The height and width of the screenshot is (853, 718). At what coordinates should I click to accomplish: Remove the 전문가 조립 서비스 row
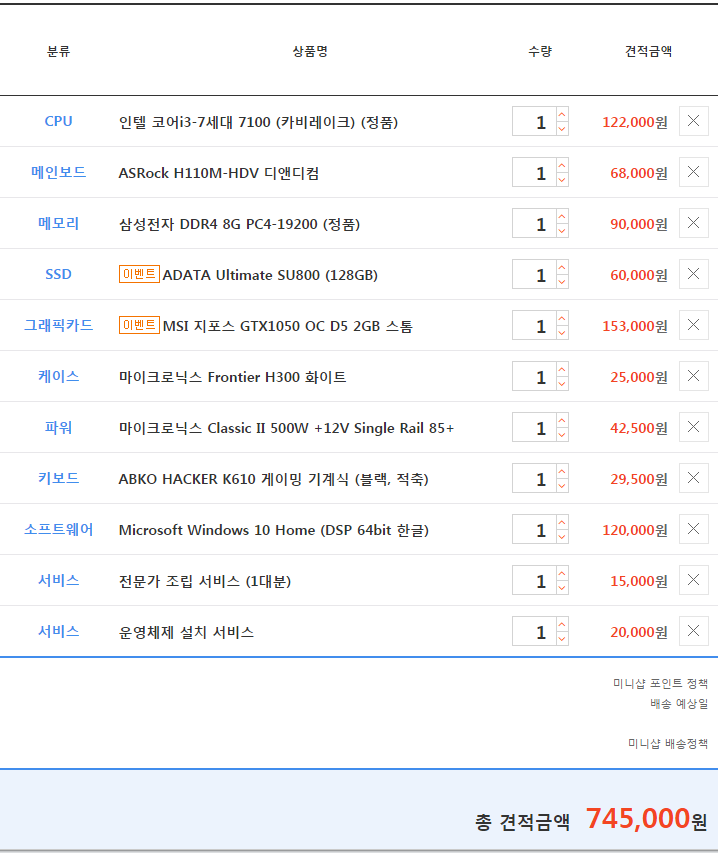(694, 580)
